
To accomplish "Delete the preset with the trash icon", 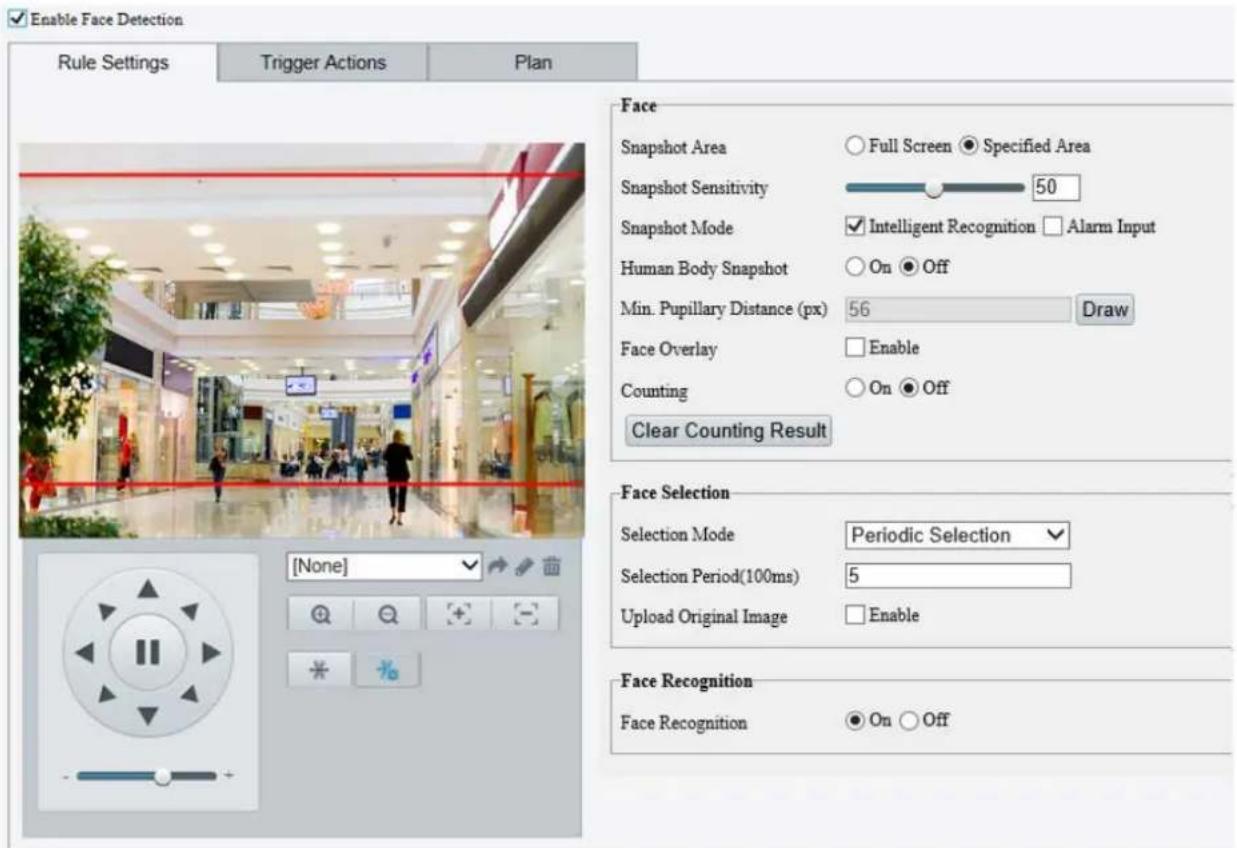I will (551, 566).
